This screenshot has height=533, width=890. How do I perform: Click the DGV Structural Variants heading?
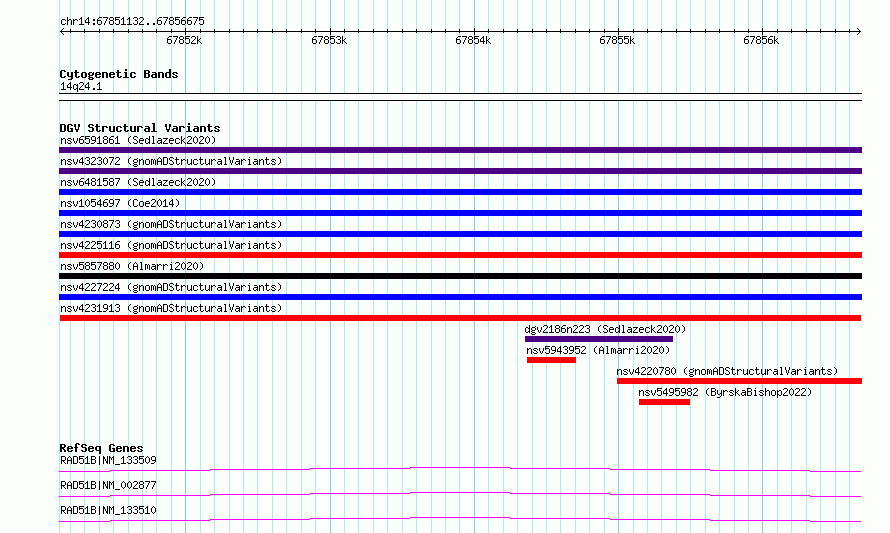(140, 128)
